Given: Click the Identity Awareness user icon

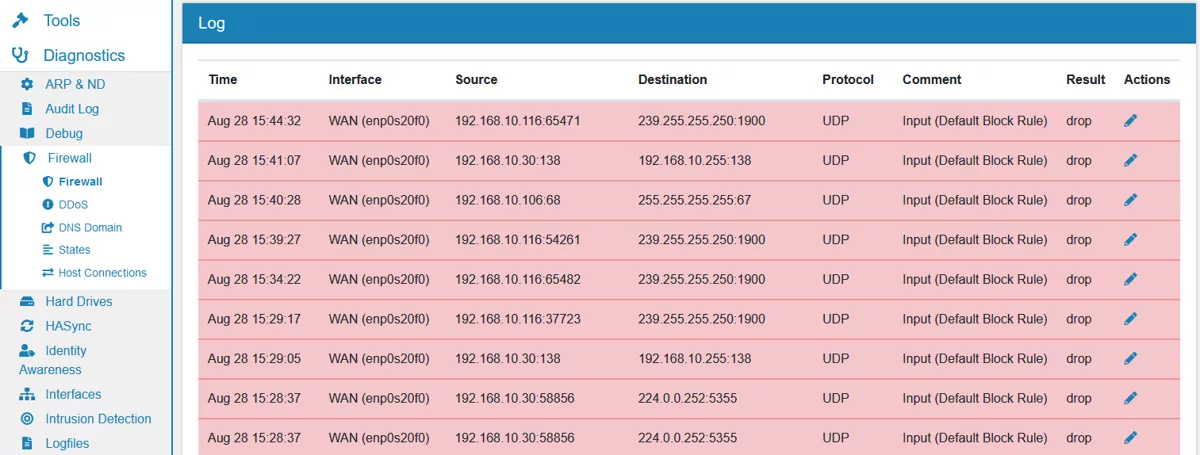Looking at the screenshot, I should 27,351.
